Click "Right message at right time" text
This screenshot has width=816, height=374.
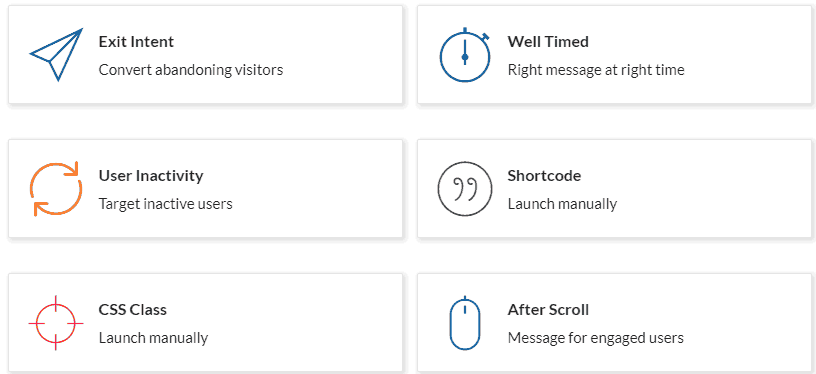click(596, 70)
